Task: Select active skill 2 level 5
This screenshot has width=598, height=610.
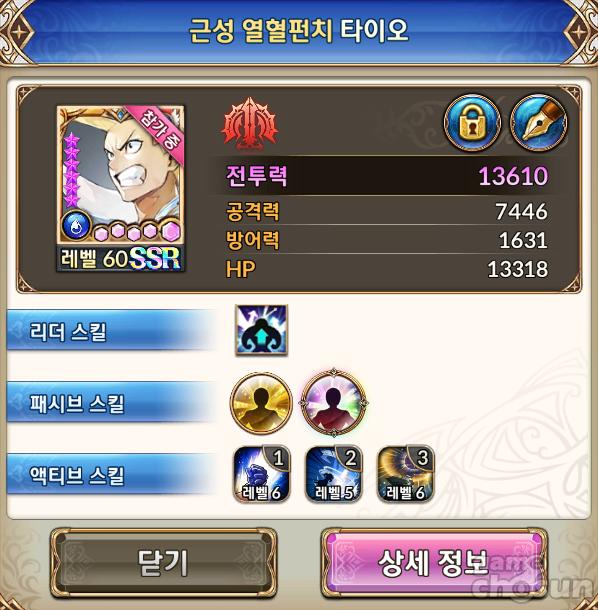Action: tap(334, 475)
